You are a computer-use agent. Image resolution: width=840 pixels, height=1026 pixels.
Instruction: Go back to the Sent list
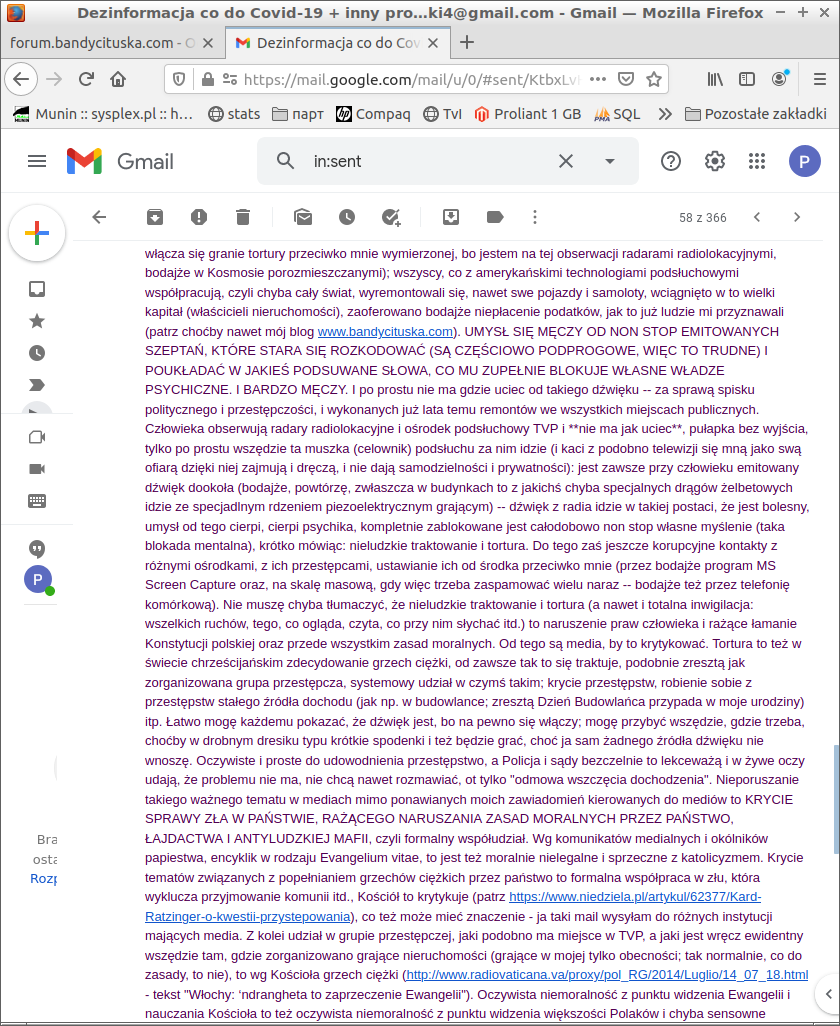coord(99,217)
